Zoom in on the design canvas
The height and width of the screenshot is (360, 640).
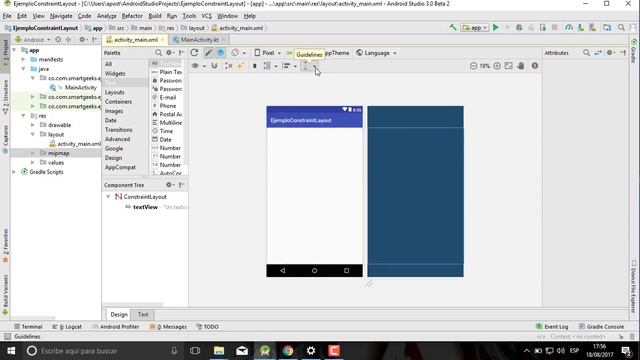pos(497,66)
